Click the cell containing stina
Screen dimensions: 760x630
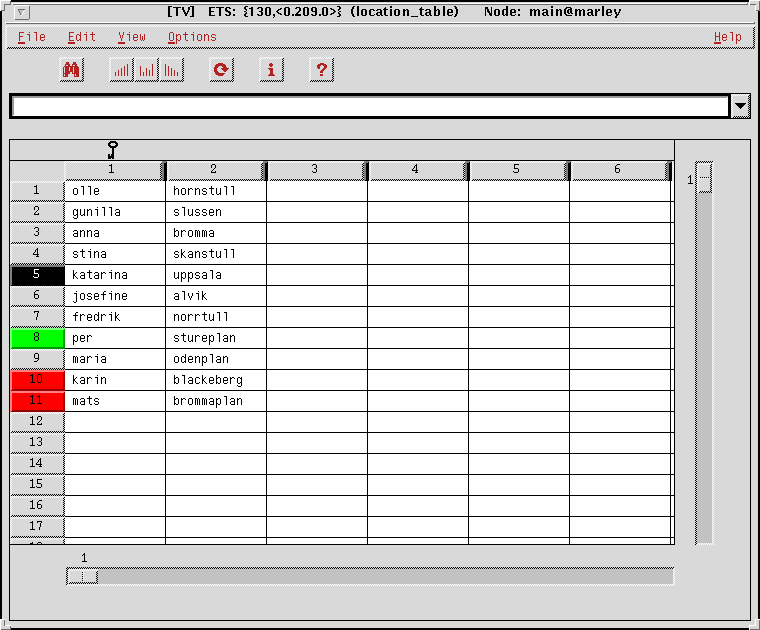(x=115, y=254)
